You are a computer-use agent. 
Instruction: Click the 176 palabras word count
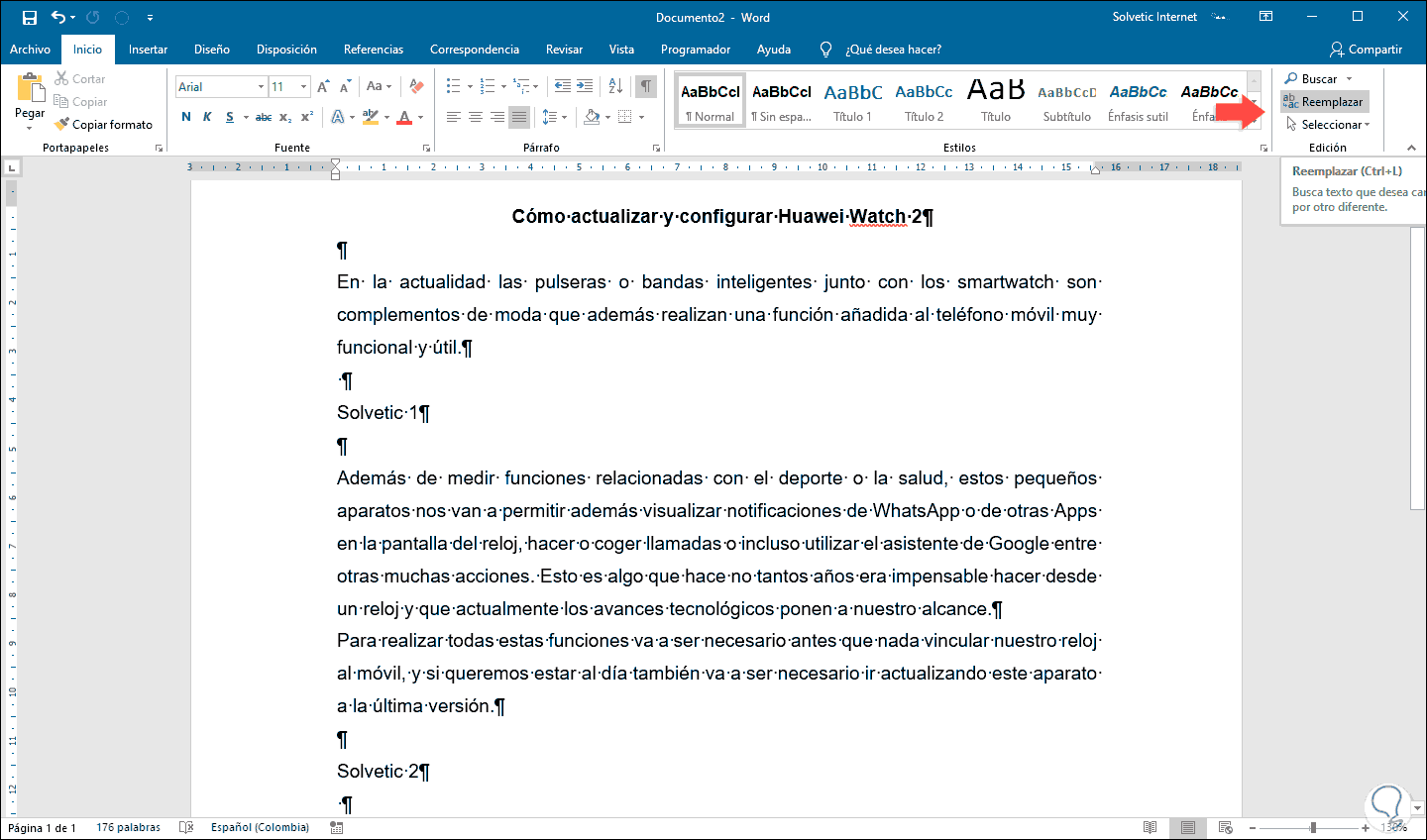coord(128,828)
